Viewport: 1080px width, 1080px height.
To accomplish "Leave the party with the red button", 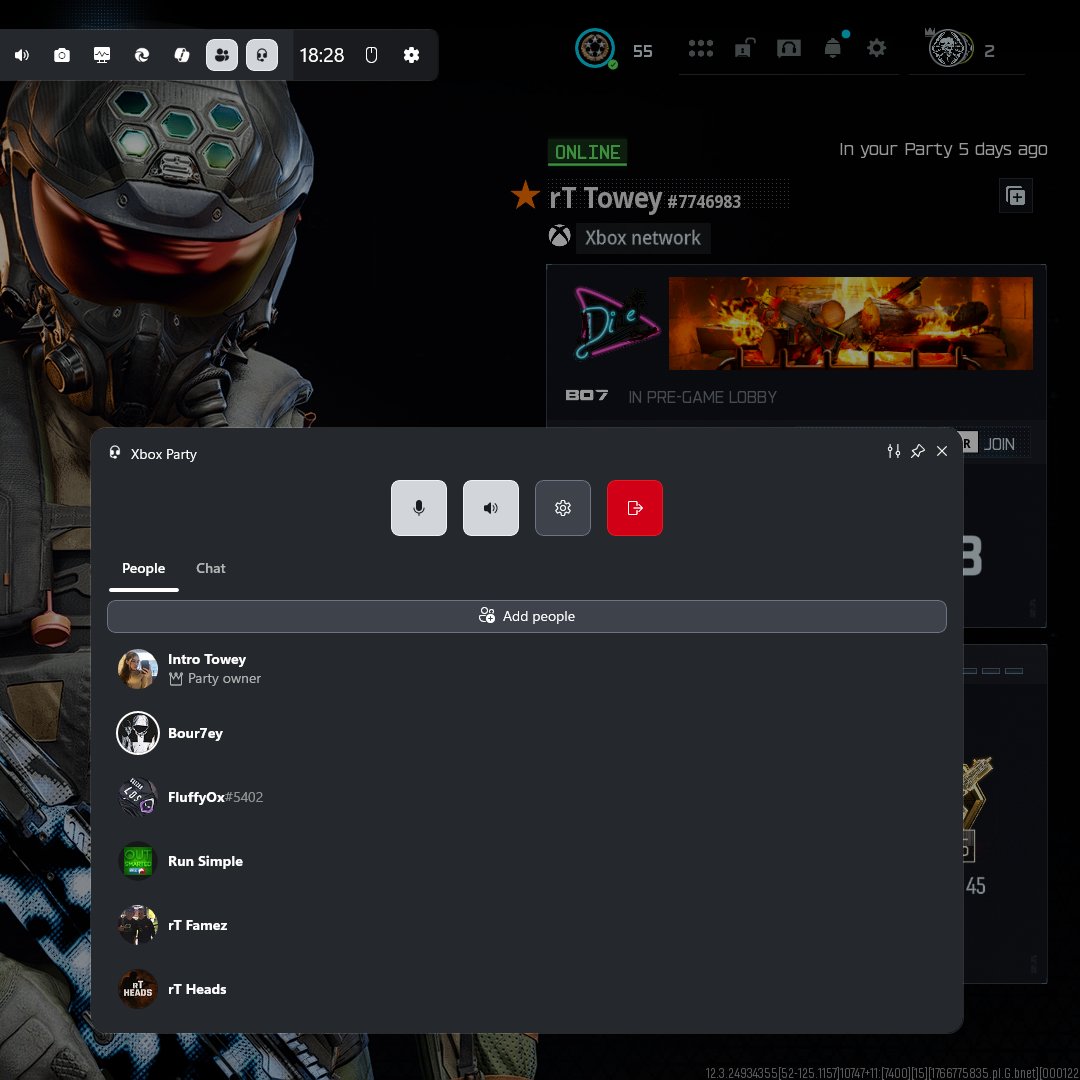I will coord(634,508).
